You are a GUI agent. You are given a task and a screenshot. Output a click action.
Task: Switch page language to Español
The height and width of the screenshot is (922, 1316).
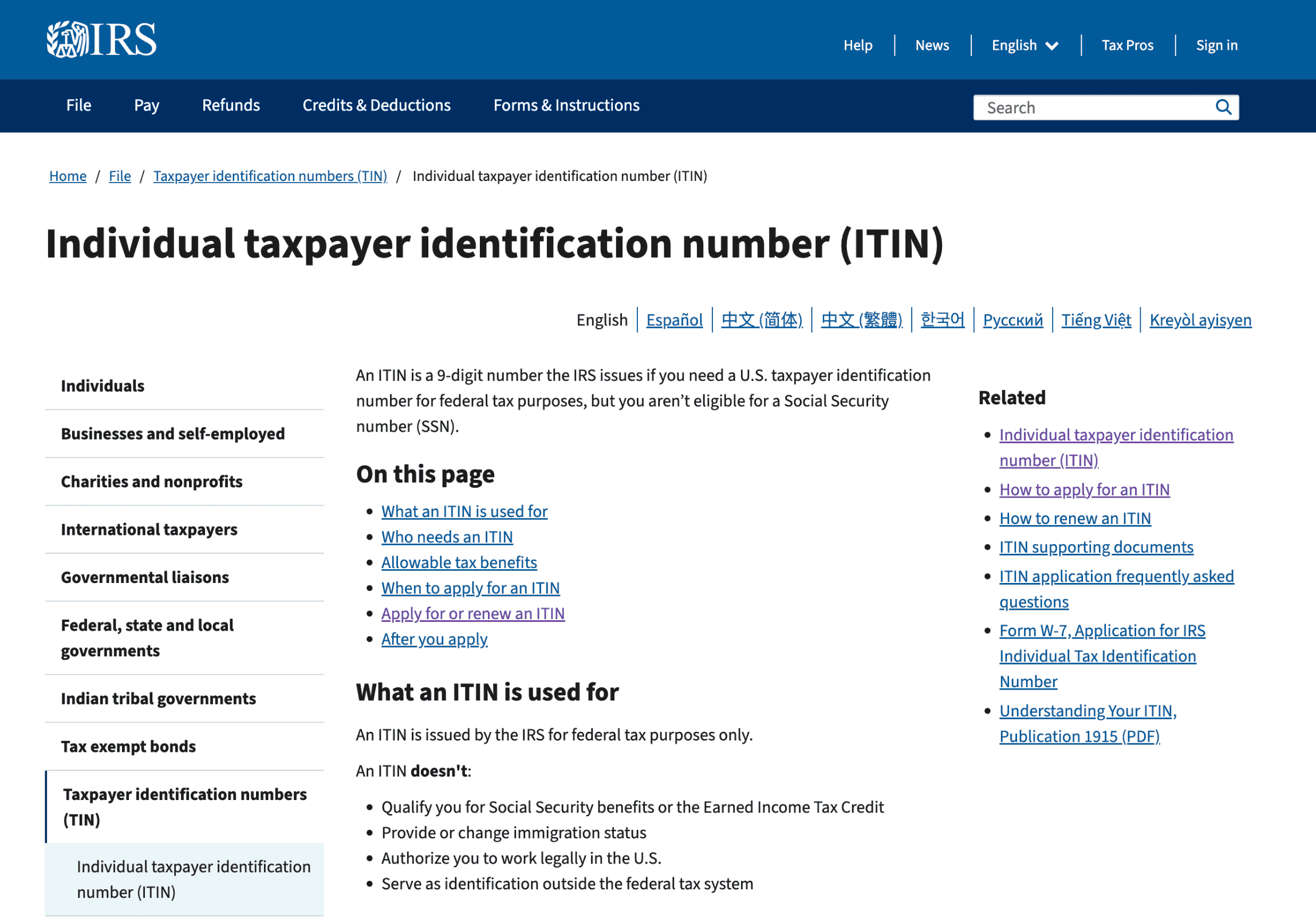pyautogui.click(x=674, y=320)
